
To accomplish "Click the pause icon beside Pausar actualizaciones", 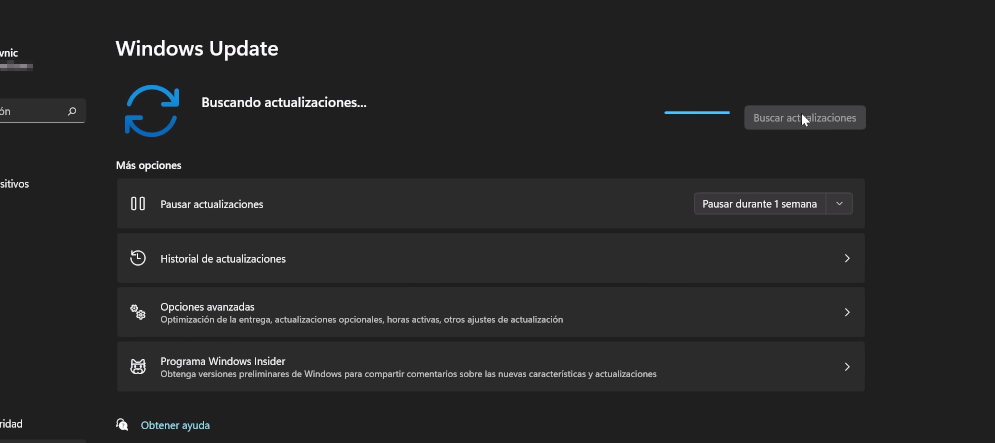I will click(x=138, y=204).
